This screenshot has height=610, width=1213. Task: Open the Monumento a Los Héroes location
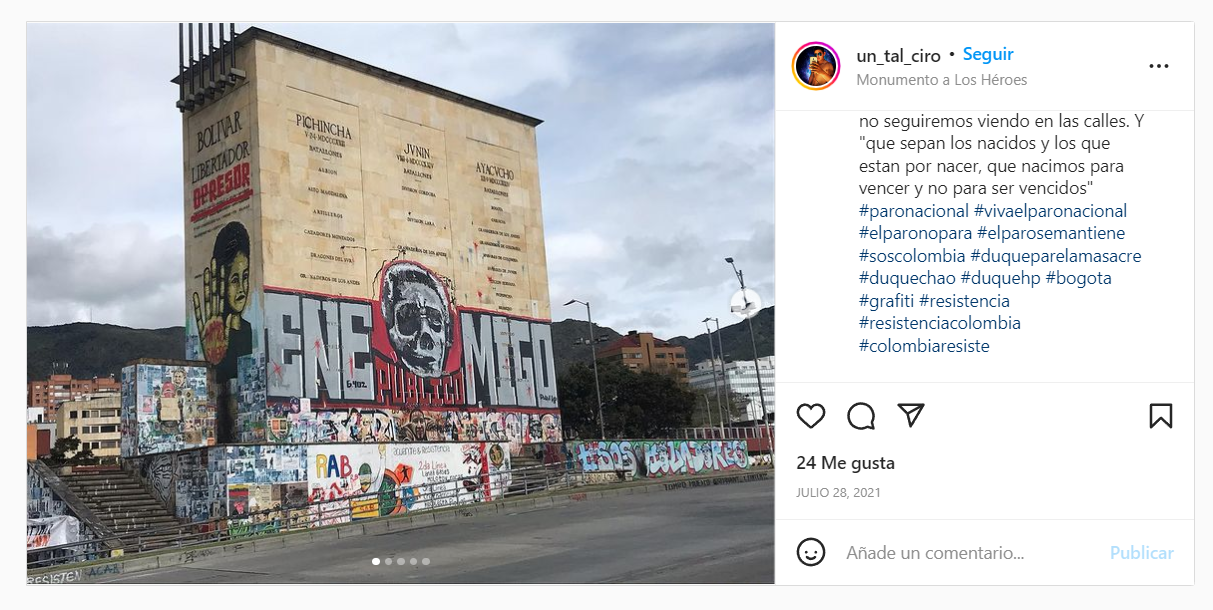tap(942, 80)
